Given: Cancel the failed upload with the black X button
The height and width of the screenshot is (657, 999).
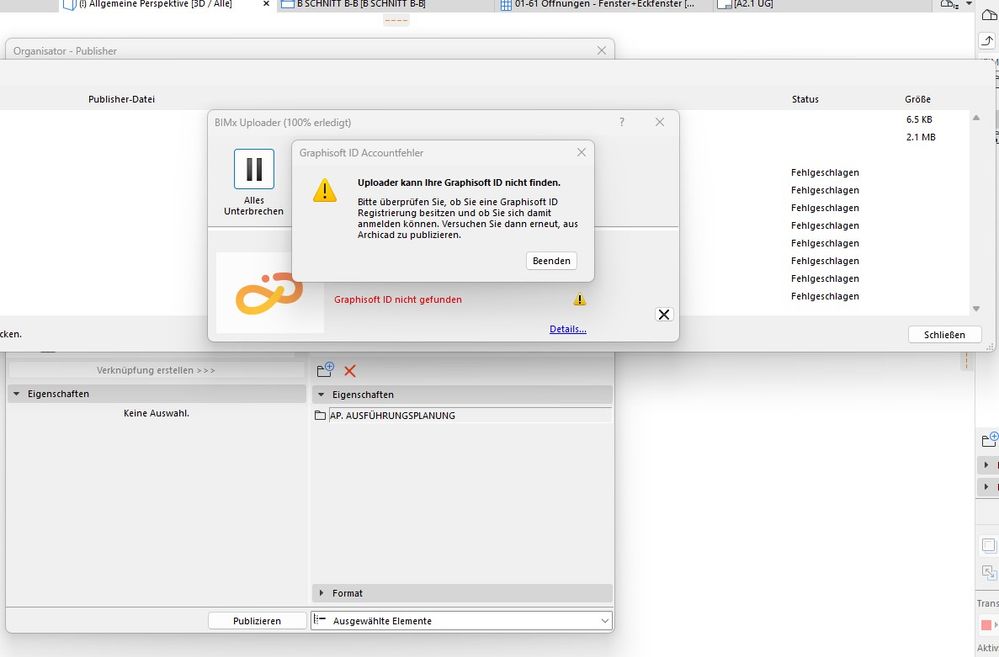Looking at the screenshot, I should click(664, 314).
